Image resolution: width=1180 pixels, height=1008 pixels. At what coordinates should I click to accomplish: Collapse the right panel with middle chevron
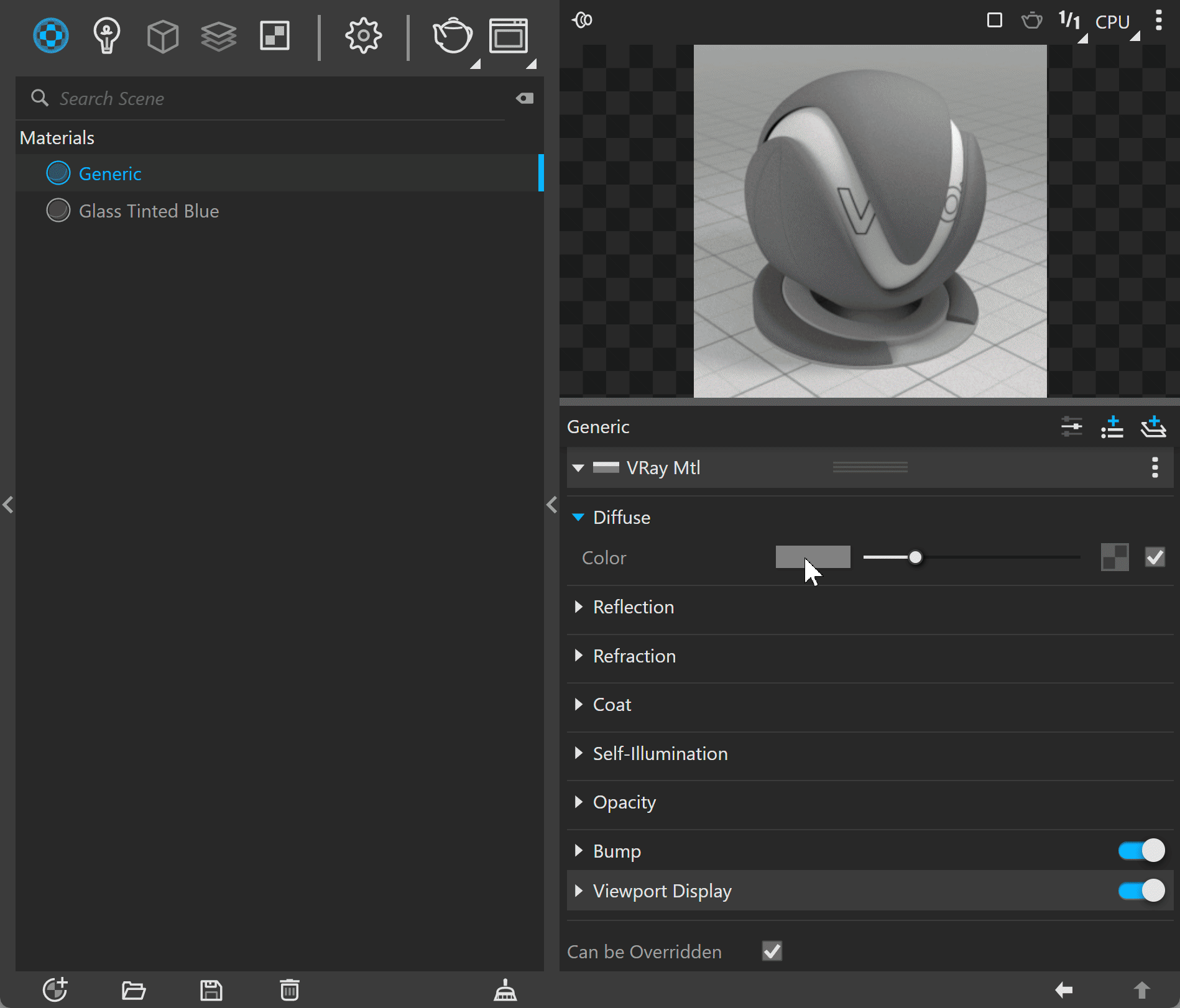point(551,504)
